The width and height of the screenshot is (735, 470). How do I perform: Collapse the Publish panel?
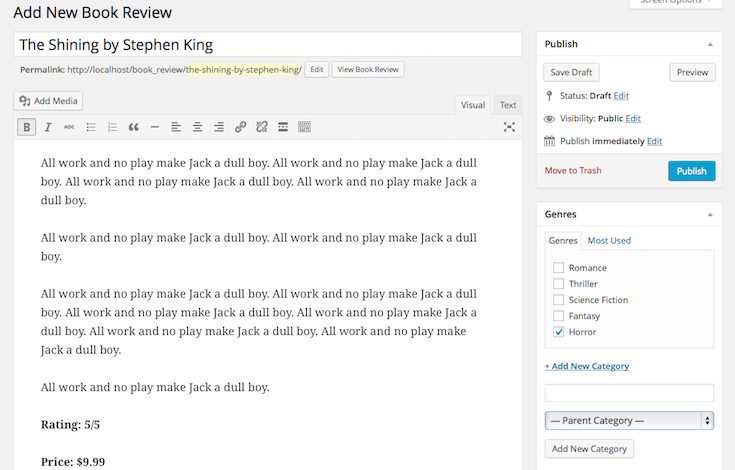tap(710, 44)
